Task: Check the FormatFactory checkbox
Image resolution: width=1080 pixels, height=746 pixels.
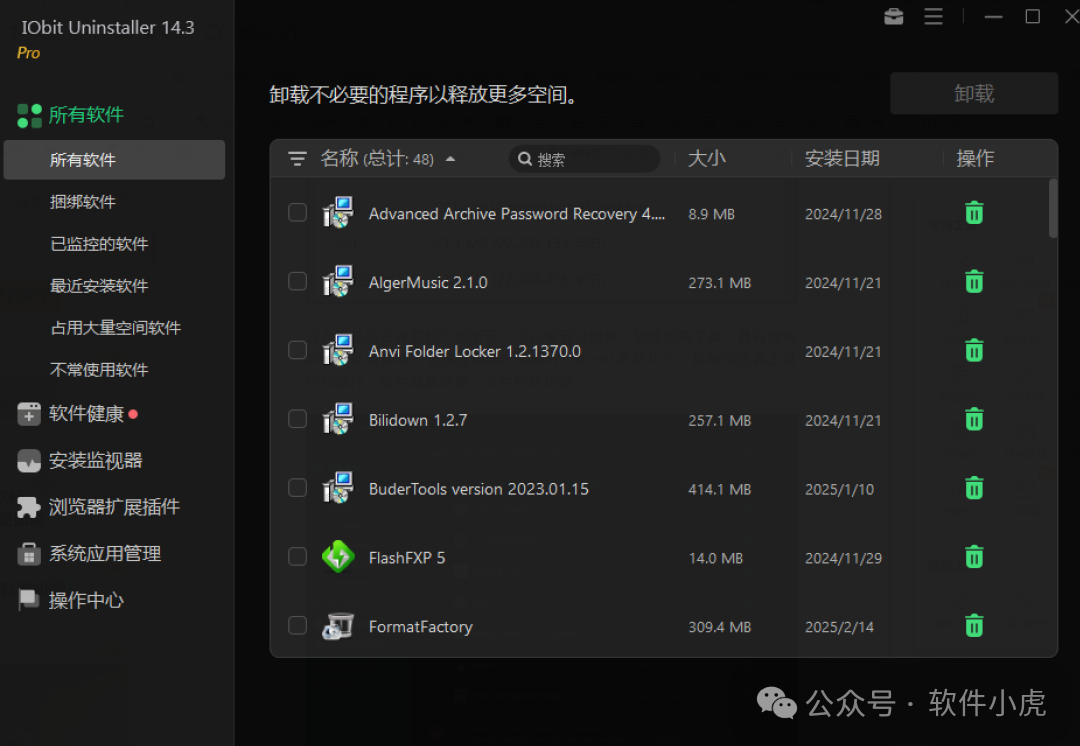Action: [298, 625]
